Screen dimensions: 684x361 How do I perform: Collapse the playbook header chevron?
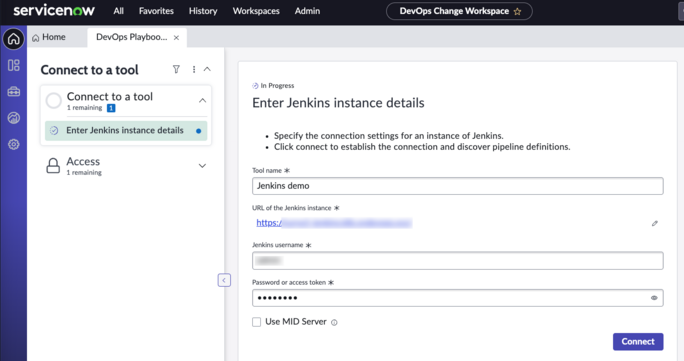pyautogui.click(x=207, y=69)
